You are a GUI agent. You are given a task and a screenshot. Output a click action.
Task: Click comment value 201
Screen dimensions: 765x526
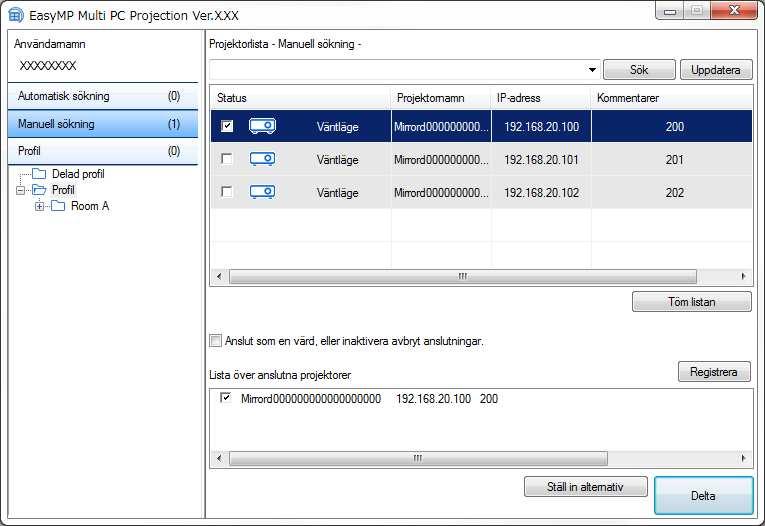(675, 160)
